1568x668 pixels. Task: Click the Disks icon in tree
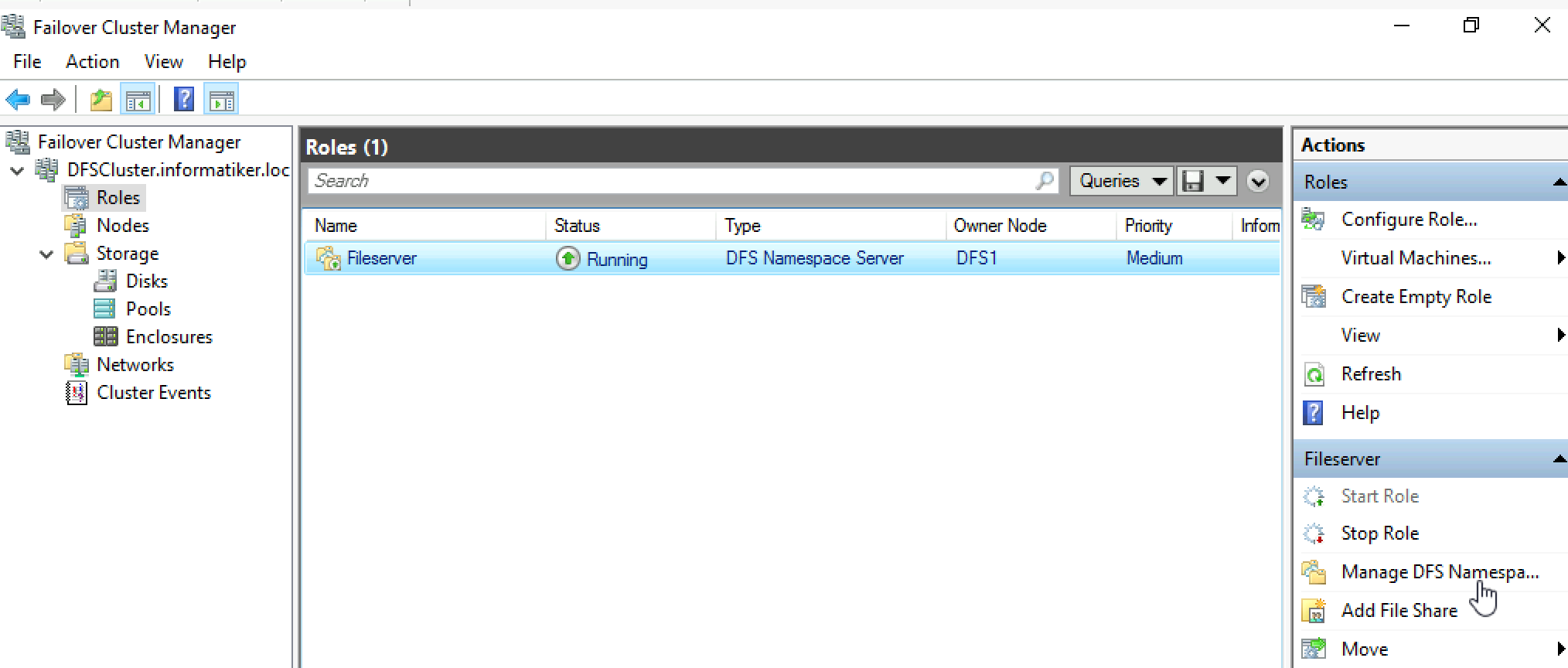105,281
